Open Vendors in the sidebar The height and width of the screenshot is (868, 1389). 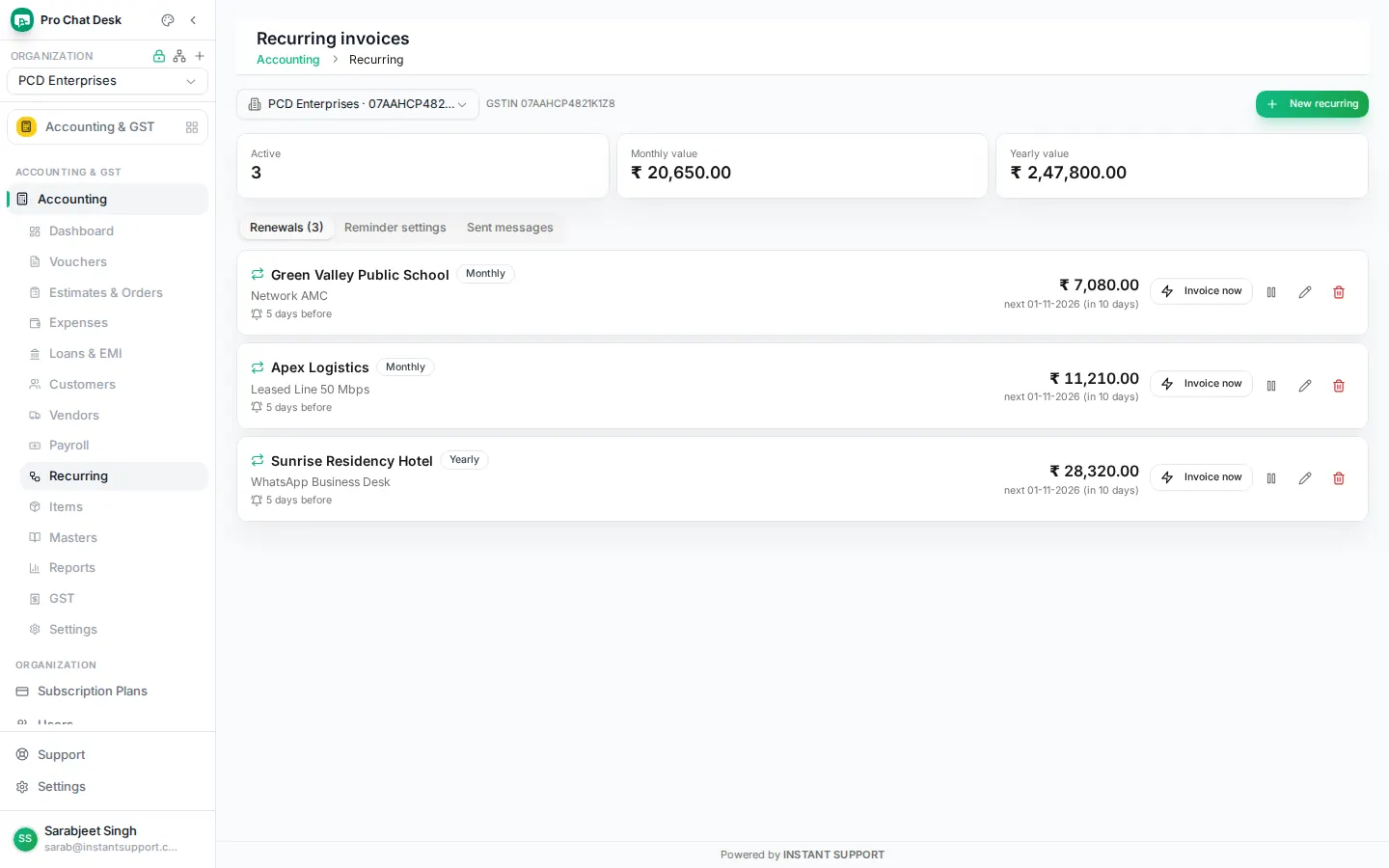coord(114,416)
